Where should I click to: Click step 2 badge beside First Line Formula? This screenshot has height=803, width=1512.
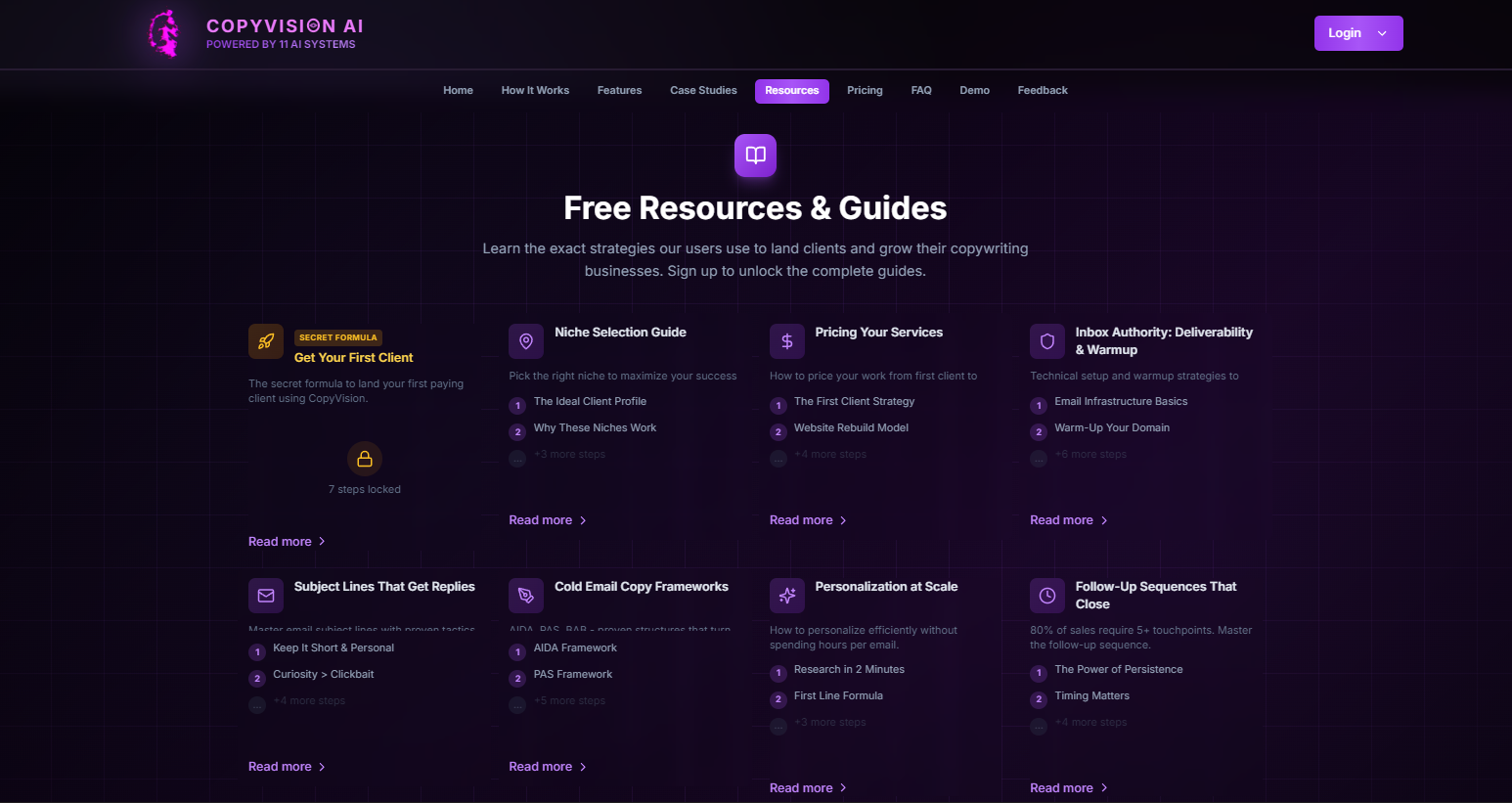[778, 700]
